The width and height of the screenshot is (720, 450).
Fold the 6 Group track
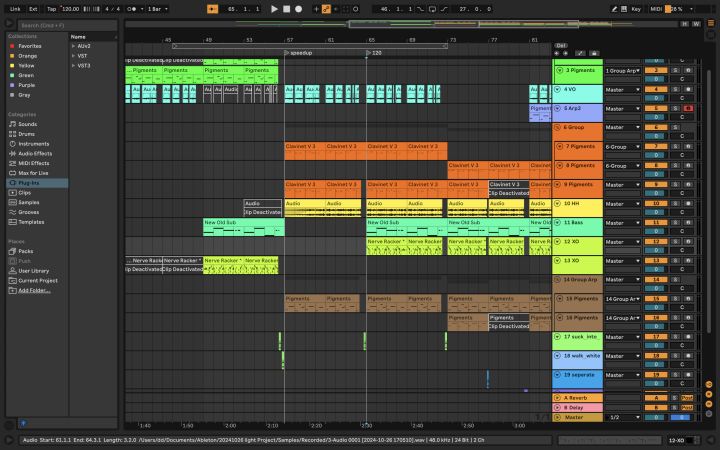[x=559, y=127]
